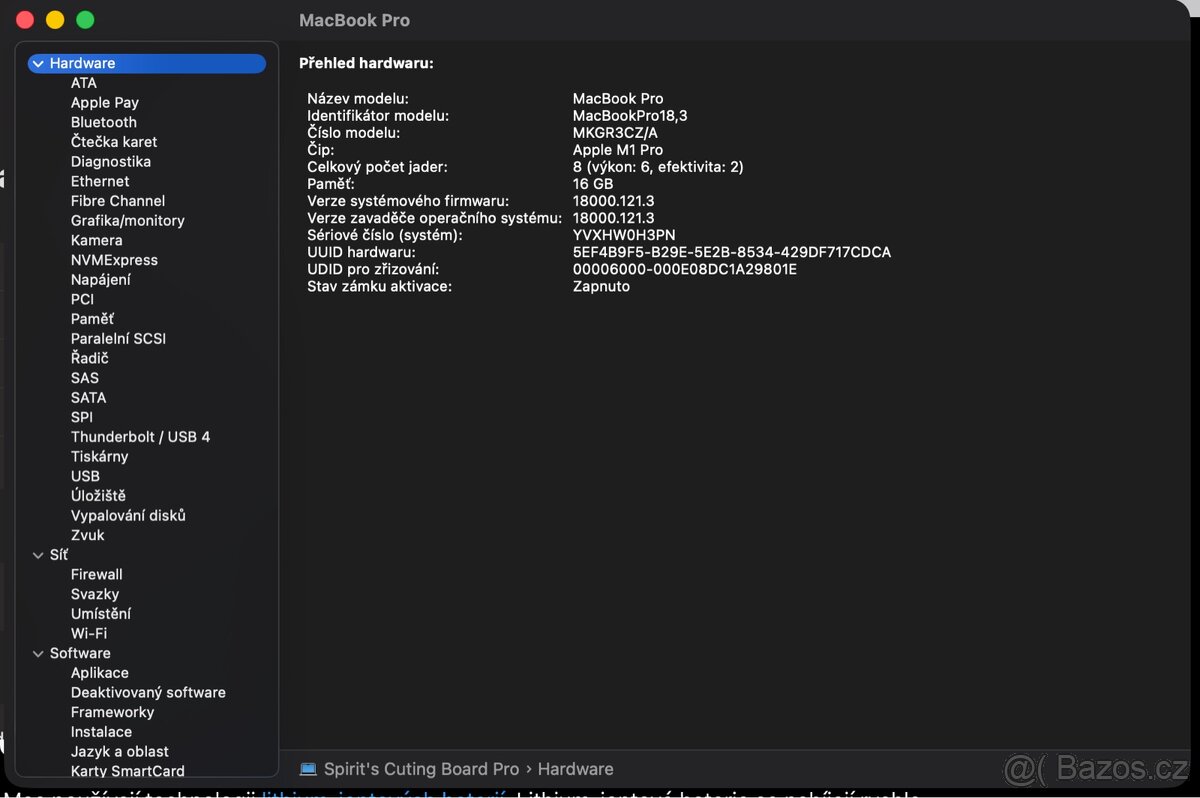Viewport: 1200px width, 798px height.
Task: Click Spirit's Cuting Board Pro in path bar
Action: coord(421,769)
